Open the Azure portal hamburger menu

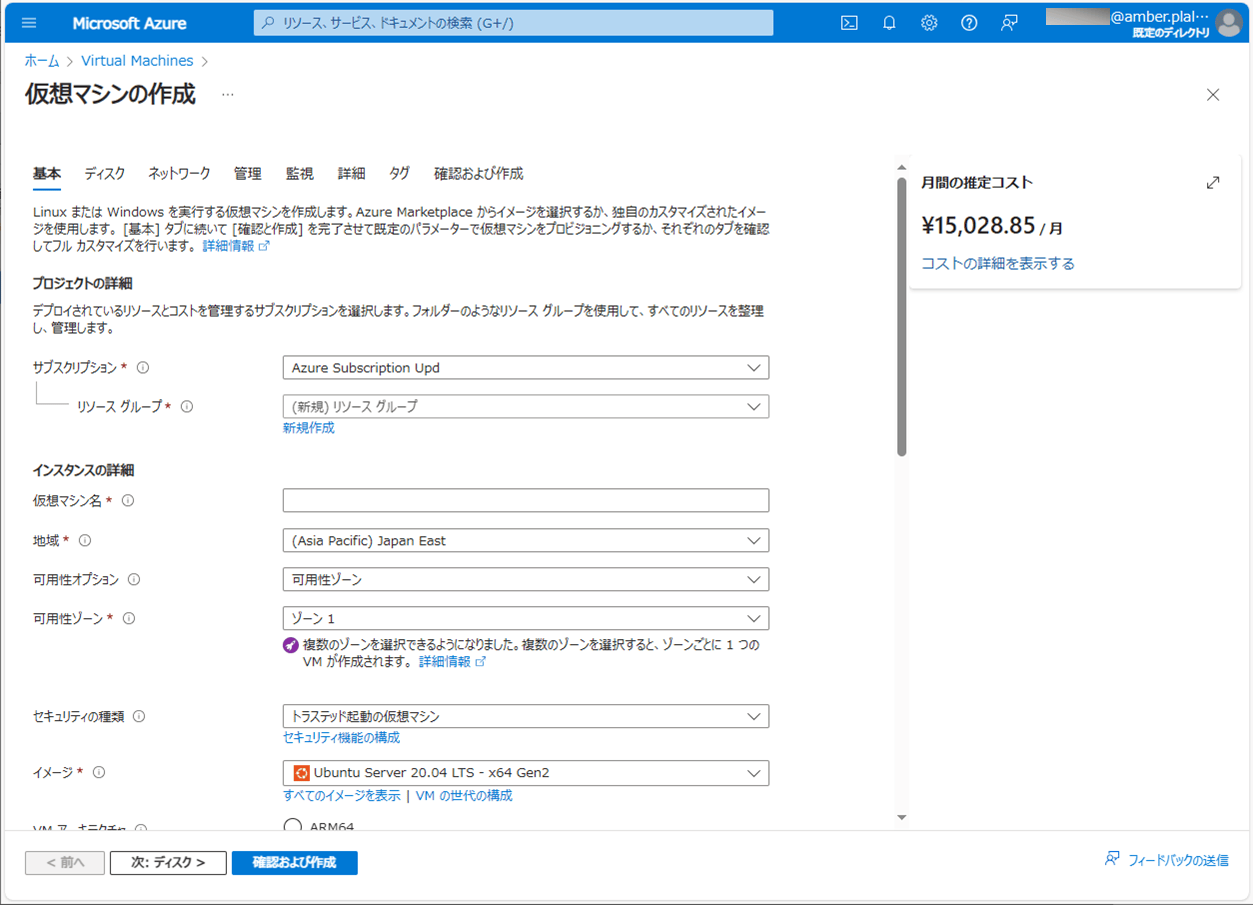click(29, 23)
